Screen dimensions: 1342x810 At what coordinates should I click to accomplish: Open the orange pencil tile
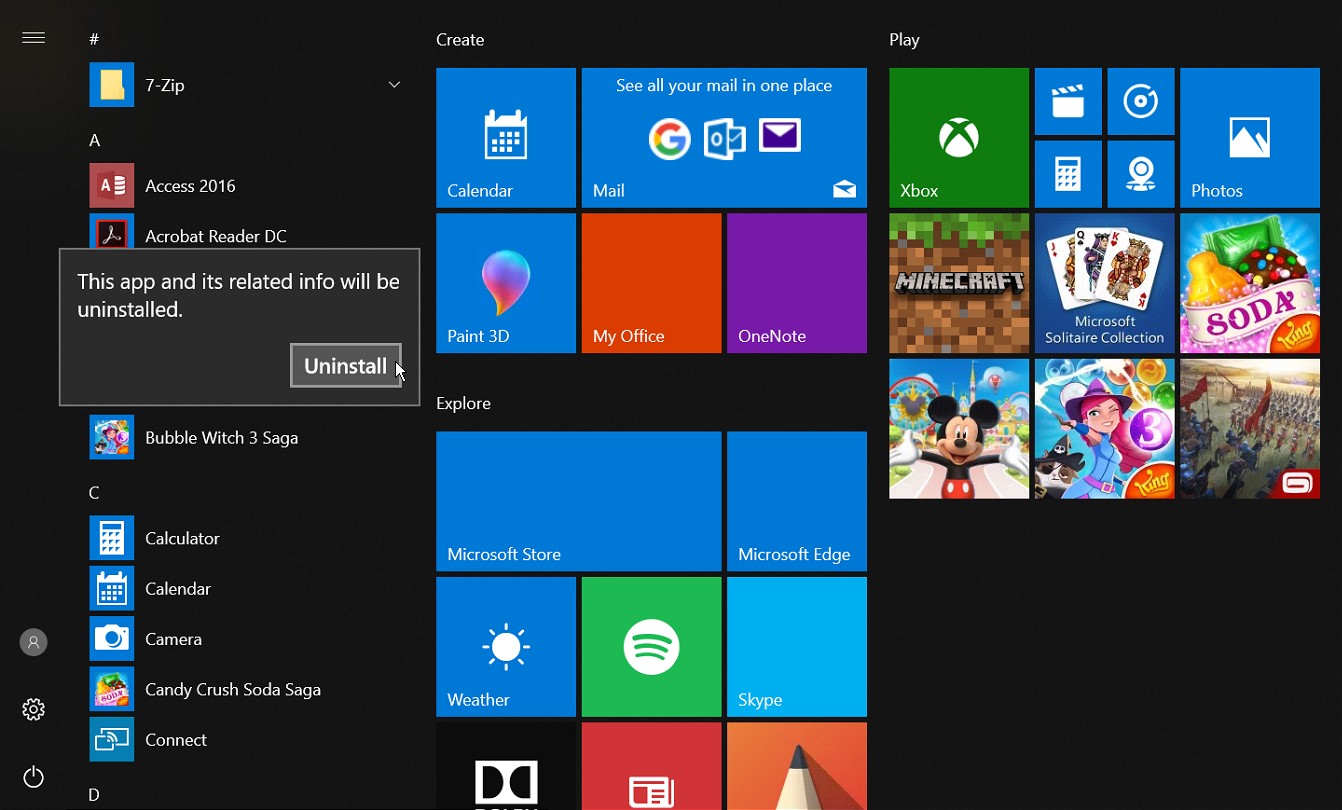coord(797,766)
